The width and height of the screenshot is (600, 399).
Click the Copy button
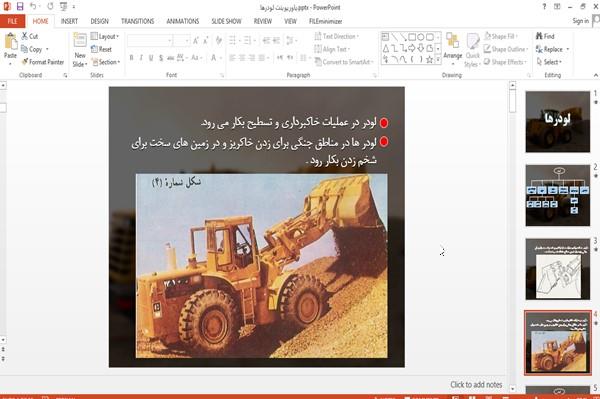tap(32, 49)
